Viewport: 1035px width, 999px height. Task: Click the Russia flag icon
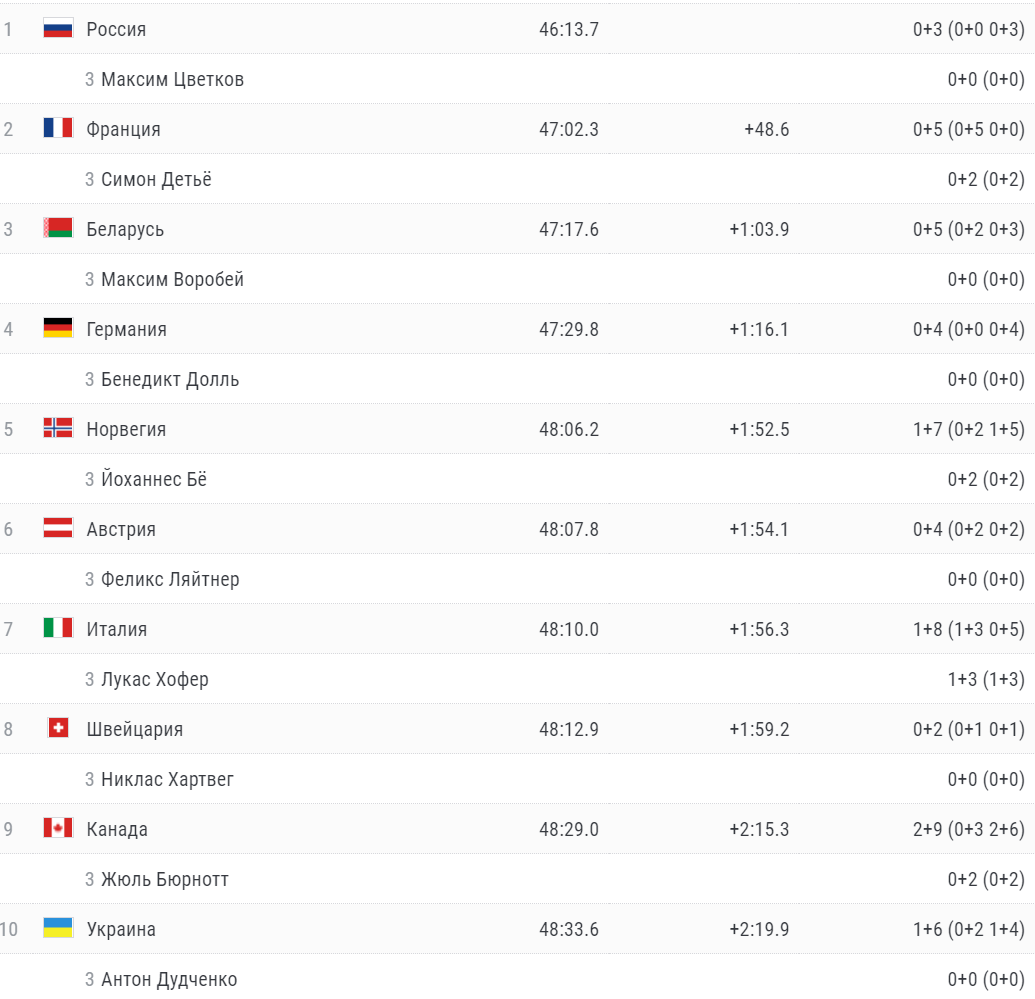point(58,28)
